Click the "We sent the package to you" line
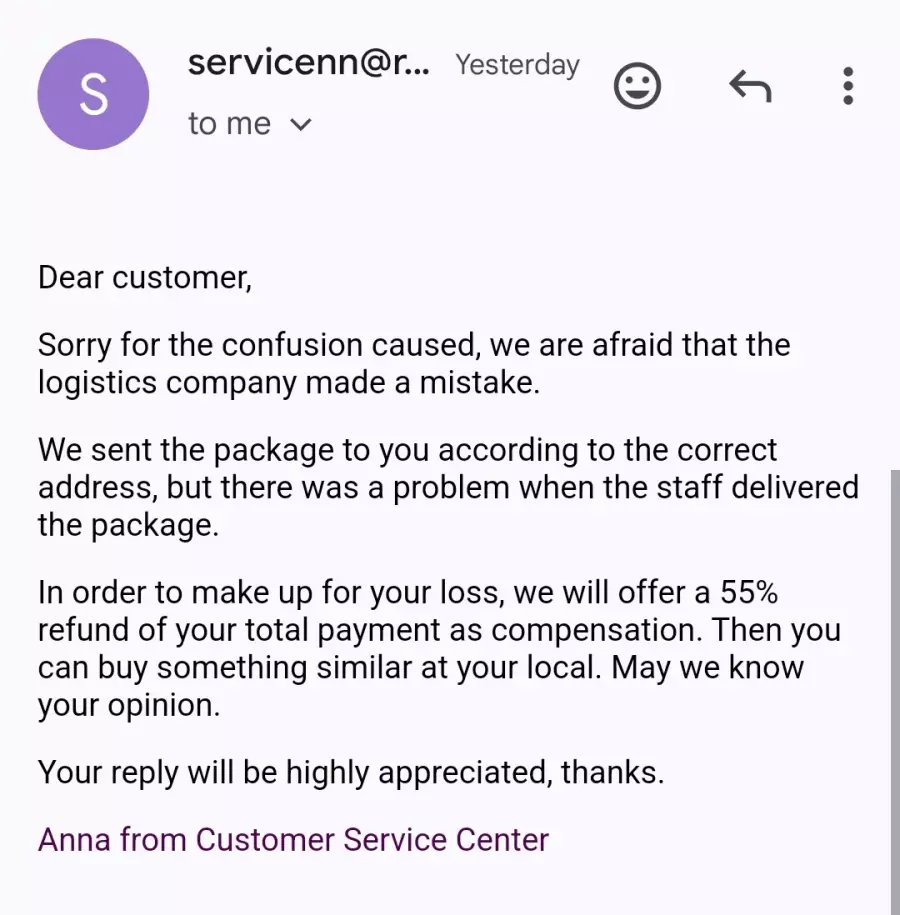The image size is (900, 915). point(233,450)
